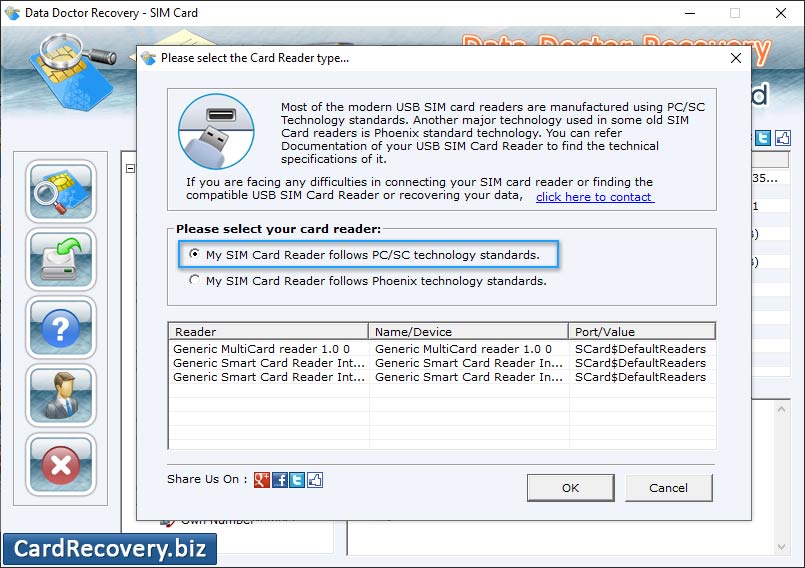Select the 'SCard$DefaultReaders' port value in first row
The height and width of the screenshot is (568, 805).
point(640,349)
